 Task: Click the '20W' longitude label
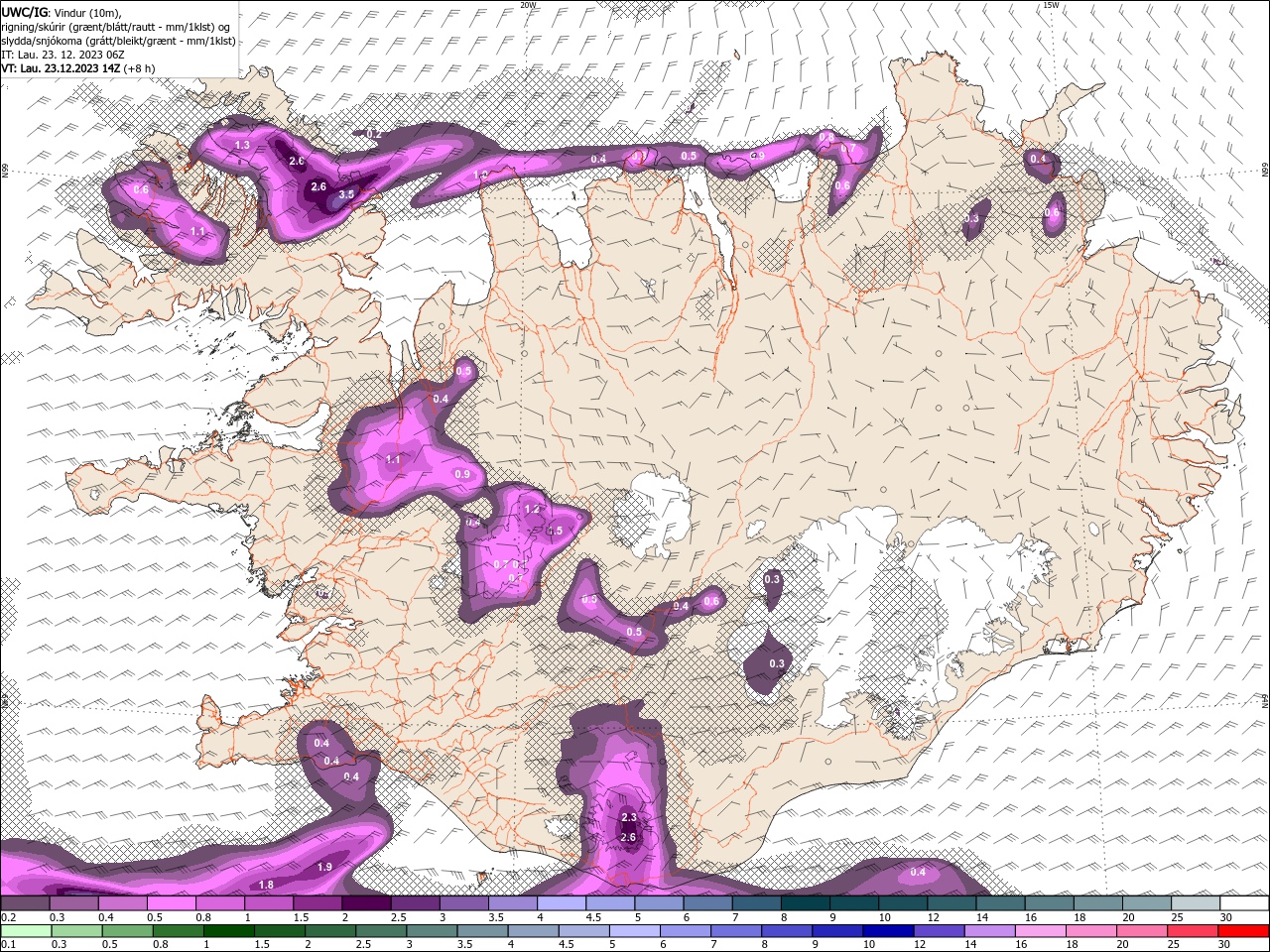528,5
